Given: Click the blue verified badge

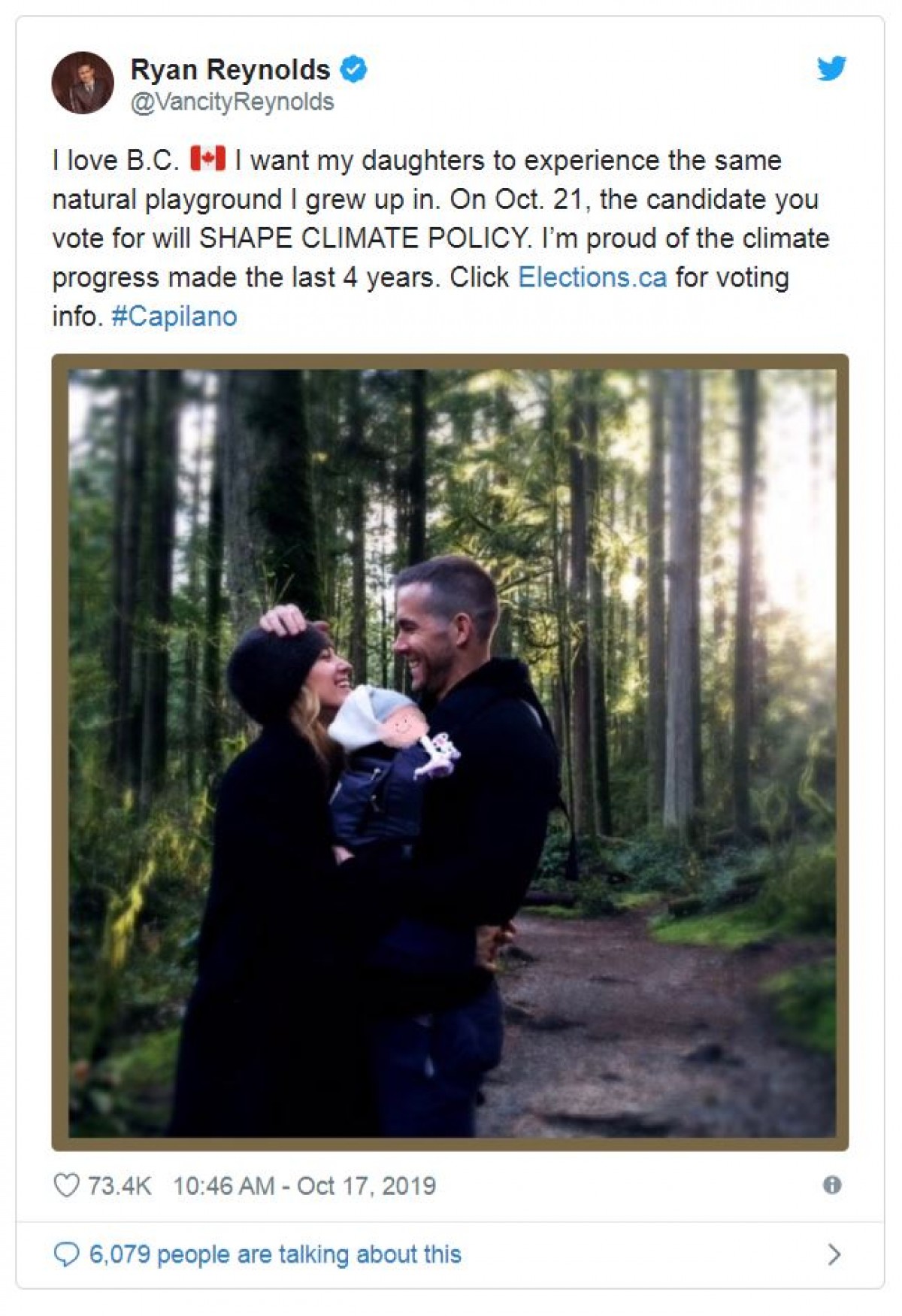Looking at the screenshot, I should point(353,69).
